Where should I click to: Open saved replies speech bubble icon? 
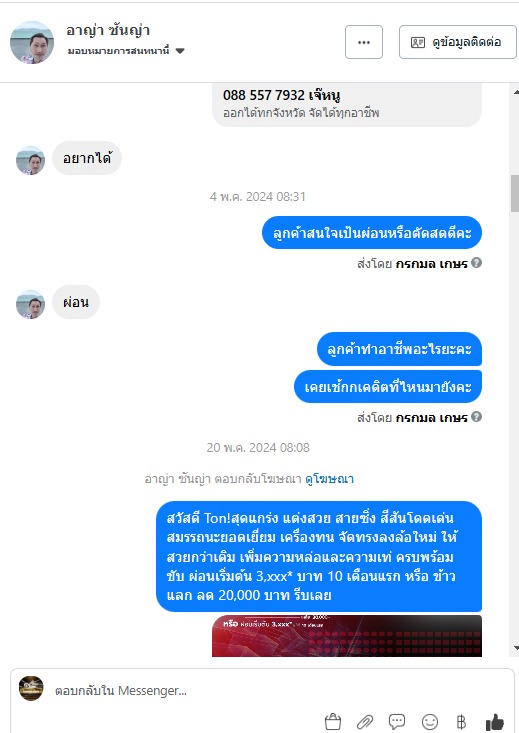397,722
